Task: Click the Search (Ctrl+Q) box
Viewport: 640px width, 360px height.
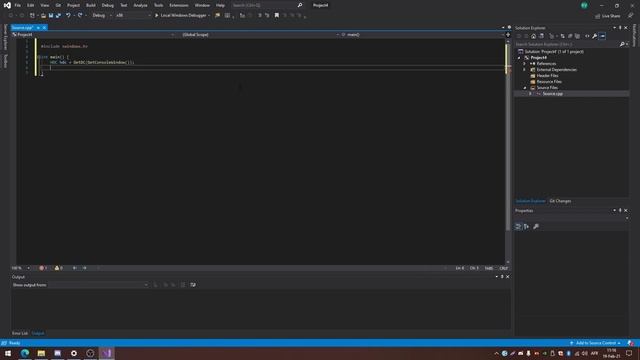Action: coord(267,5)
